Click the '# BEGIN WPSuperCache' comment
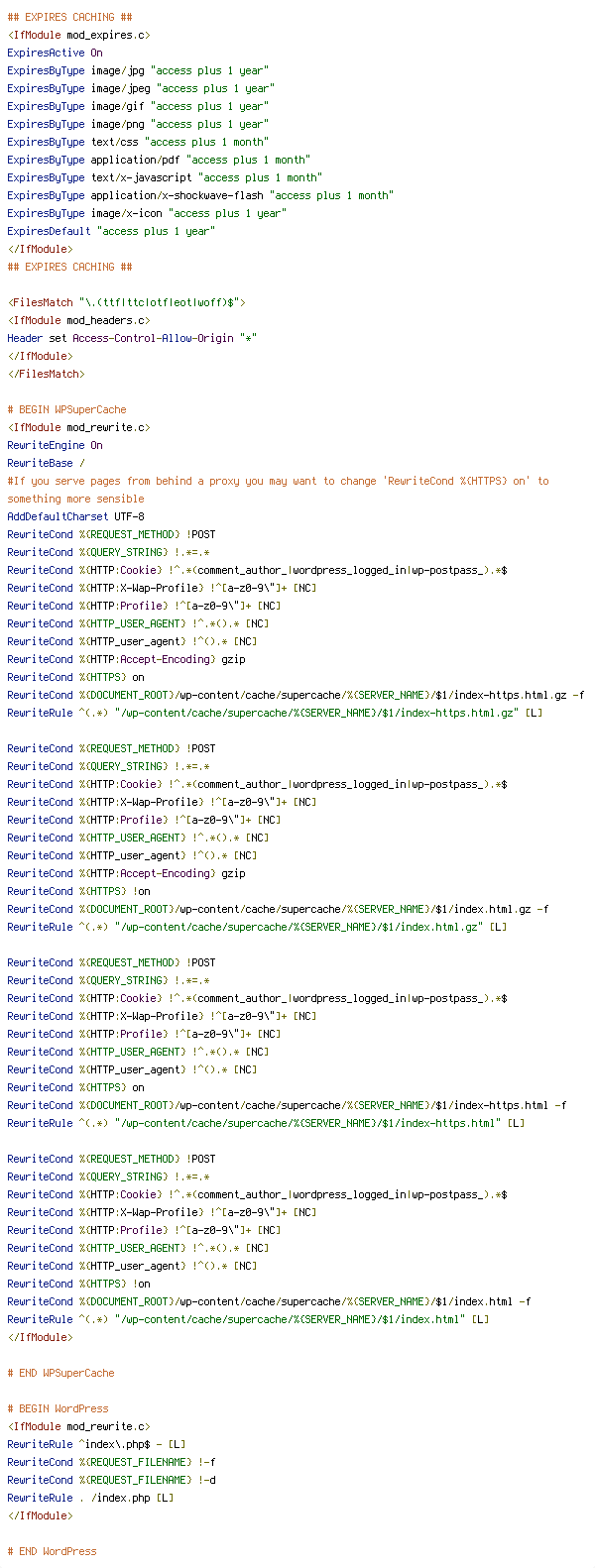Screen dimensions: 595x1568 click(66, 409)
